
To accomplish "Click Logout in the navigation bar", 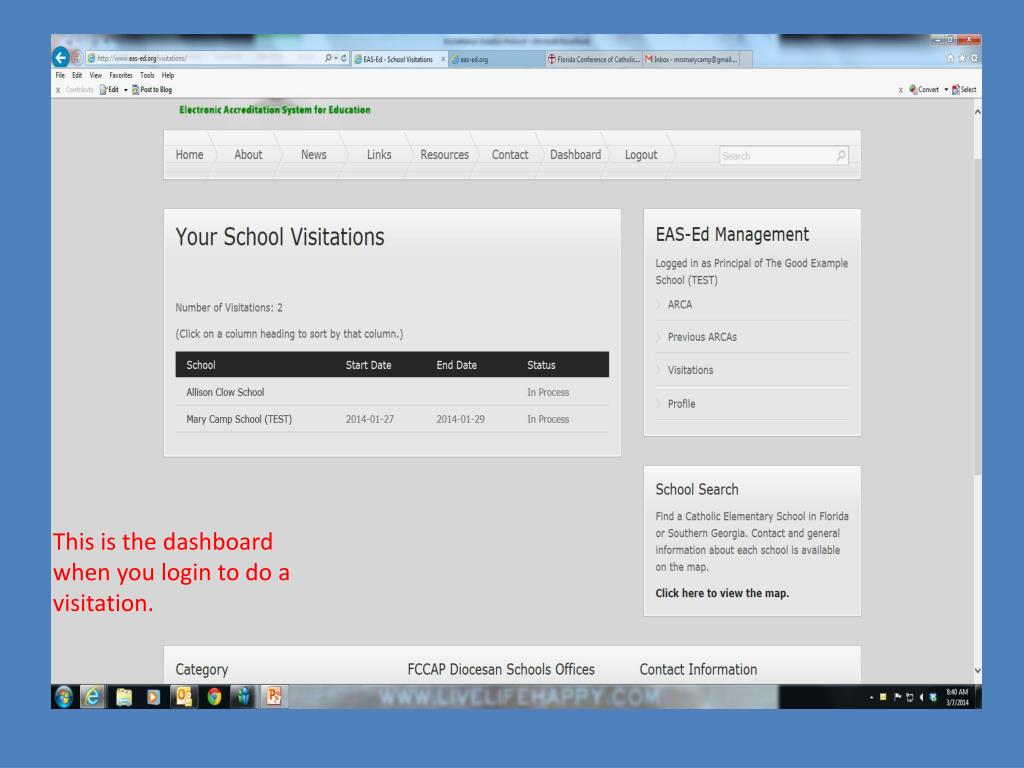I will pyautogui.click(x=641, y=155).
